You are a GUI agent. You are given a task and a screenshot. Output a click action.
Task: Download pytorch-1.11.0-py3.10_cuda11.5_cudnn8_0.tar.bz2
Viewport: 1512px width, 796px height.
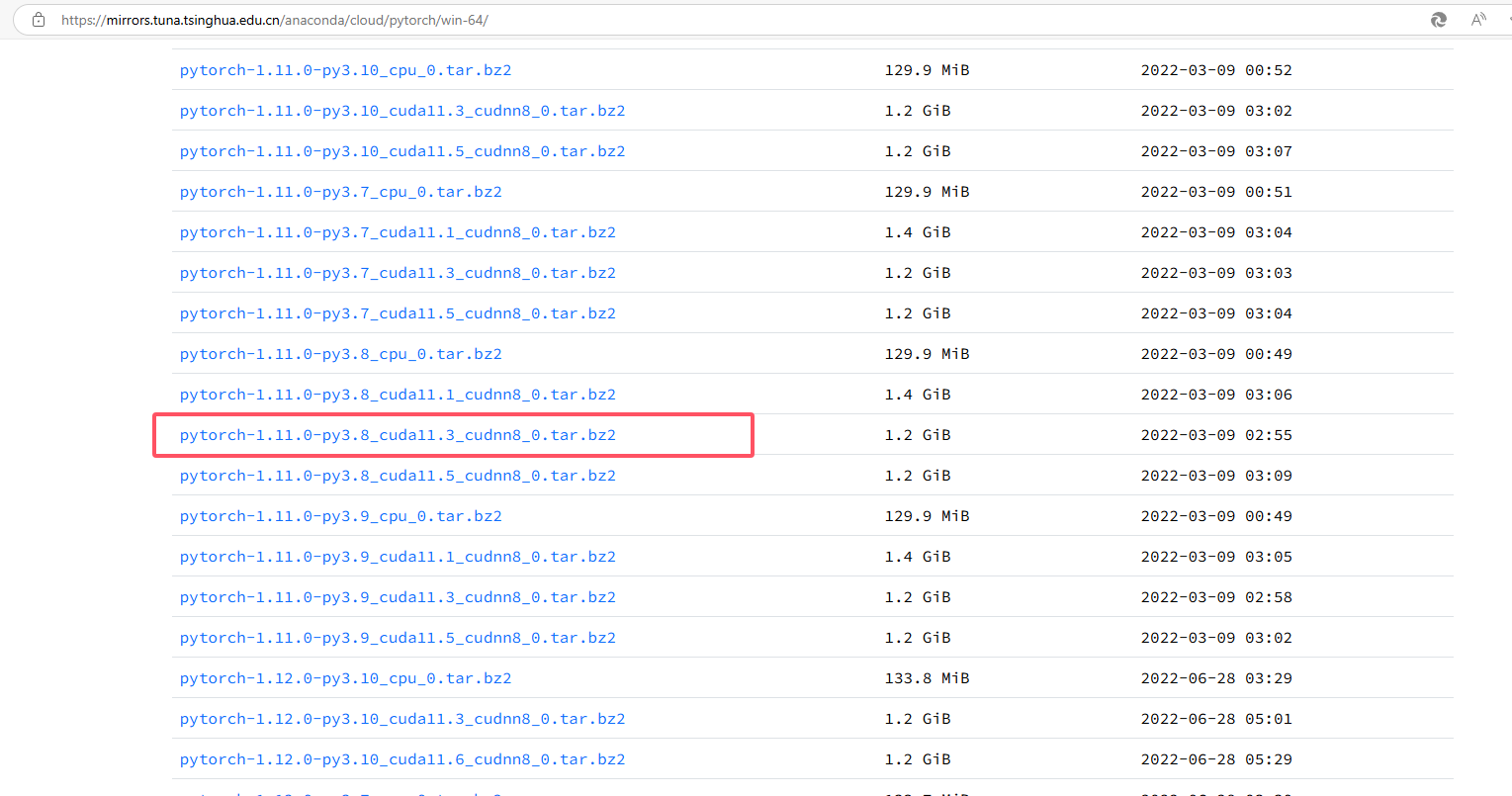402,151
